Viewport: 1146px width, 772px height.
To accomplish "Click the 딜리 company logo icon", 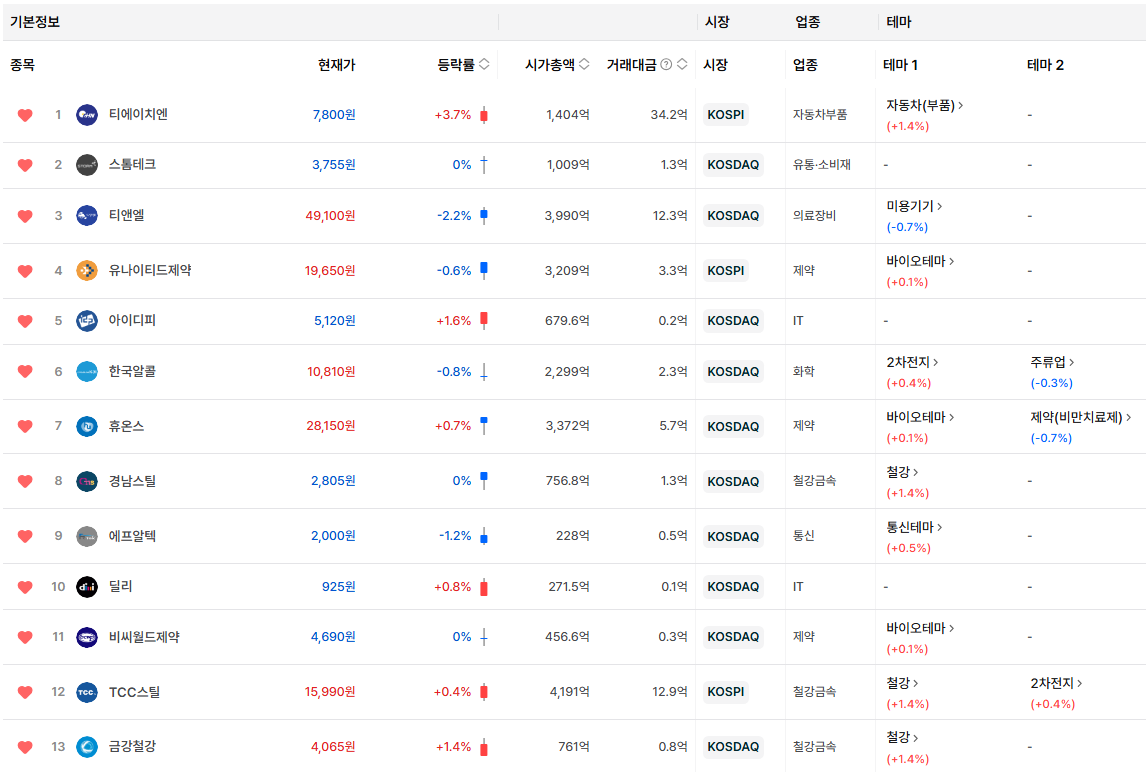I will (x=87, y=587).
